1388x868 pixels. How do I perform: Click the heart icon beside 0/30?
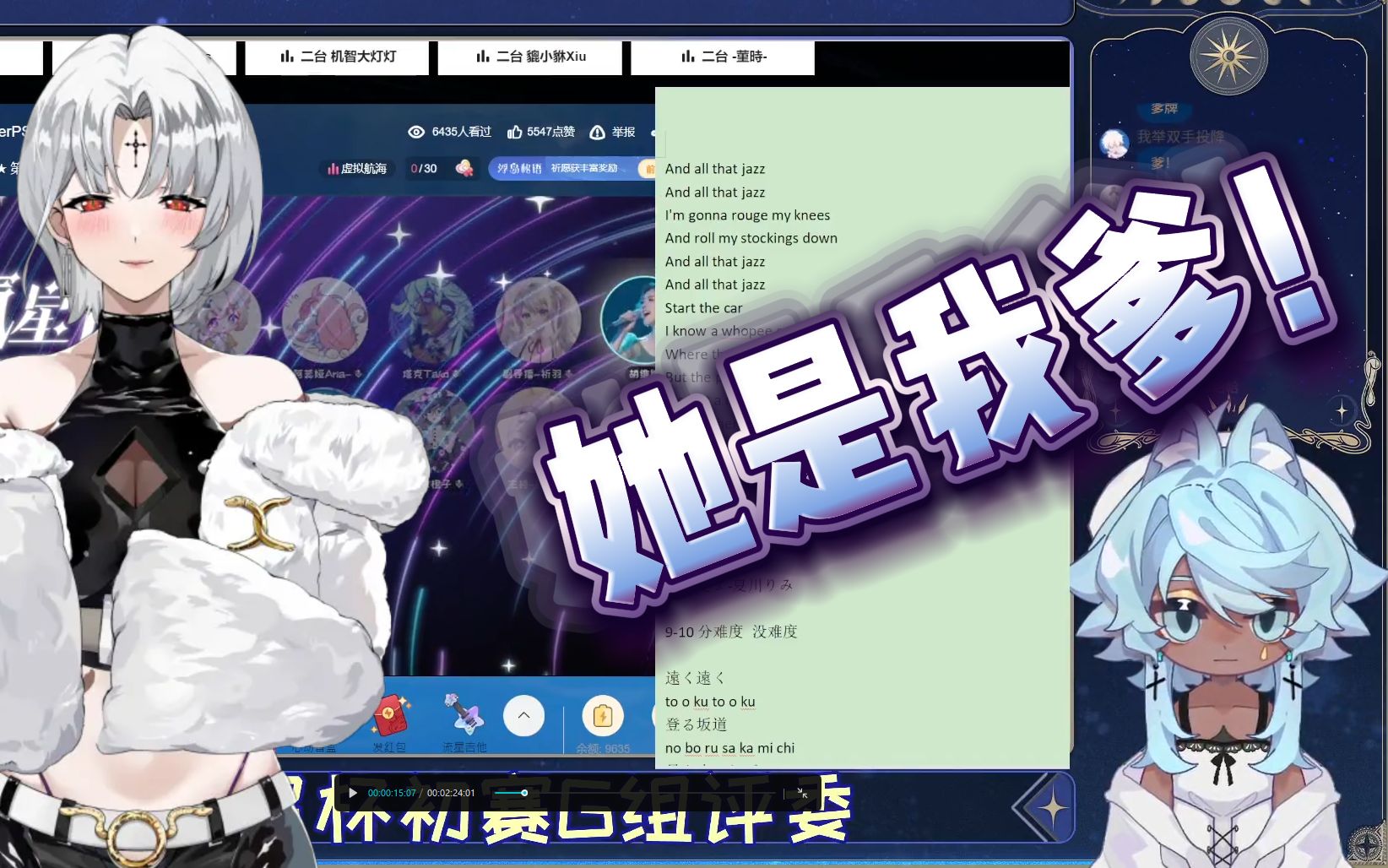(464, 168)
